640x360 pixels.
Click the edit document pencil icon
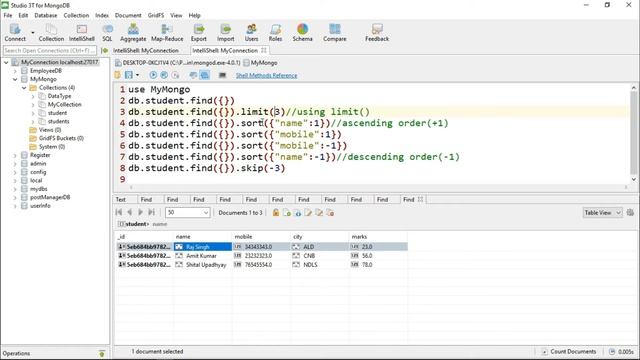pos(308,213)
